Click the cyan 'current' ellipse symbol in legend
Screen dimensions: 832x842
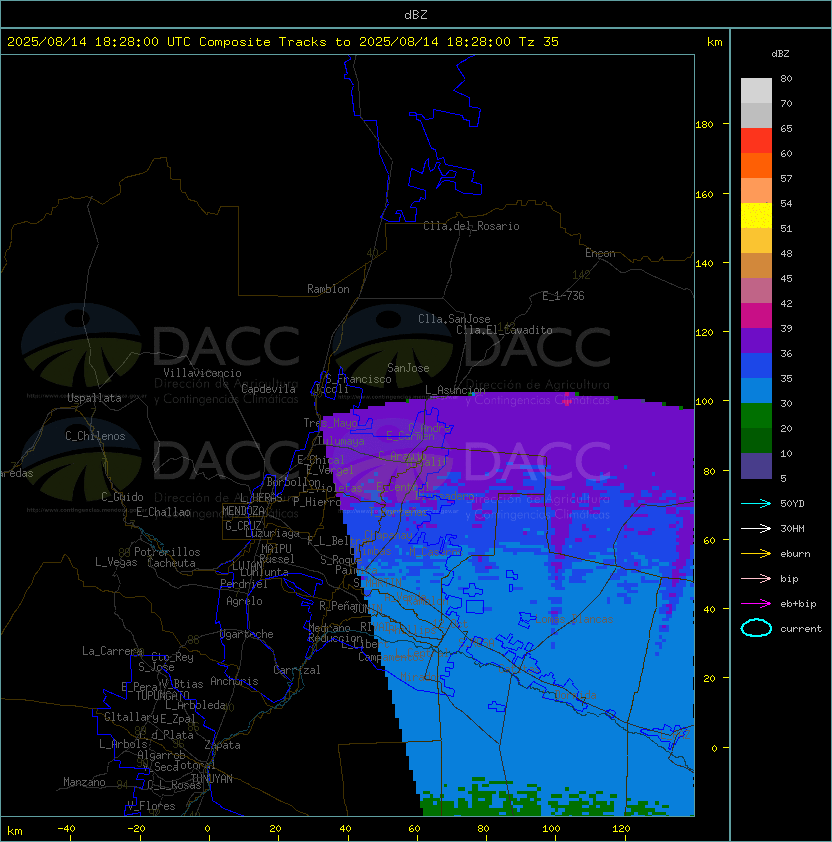[x=756, y=628]
